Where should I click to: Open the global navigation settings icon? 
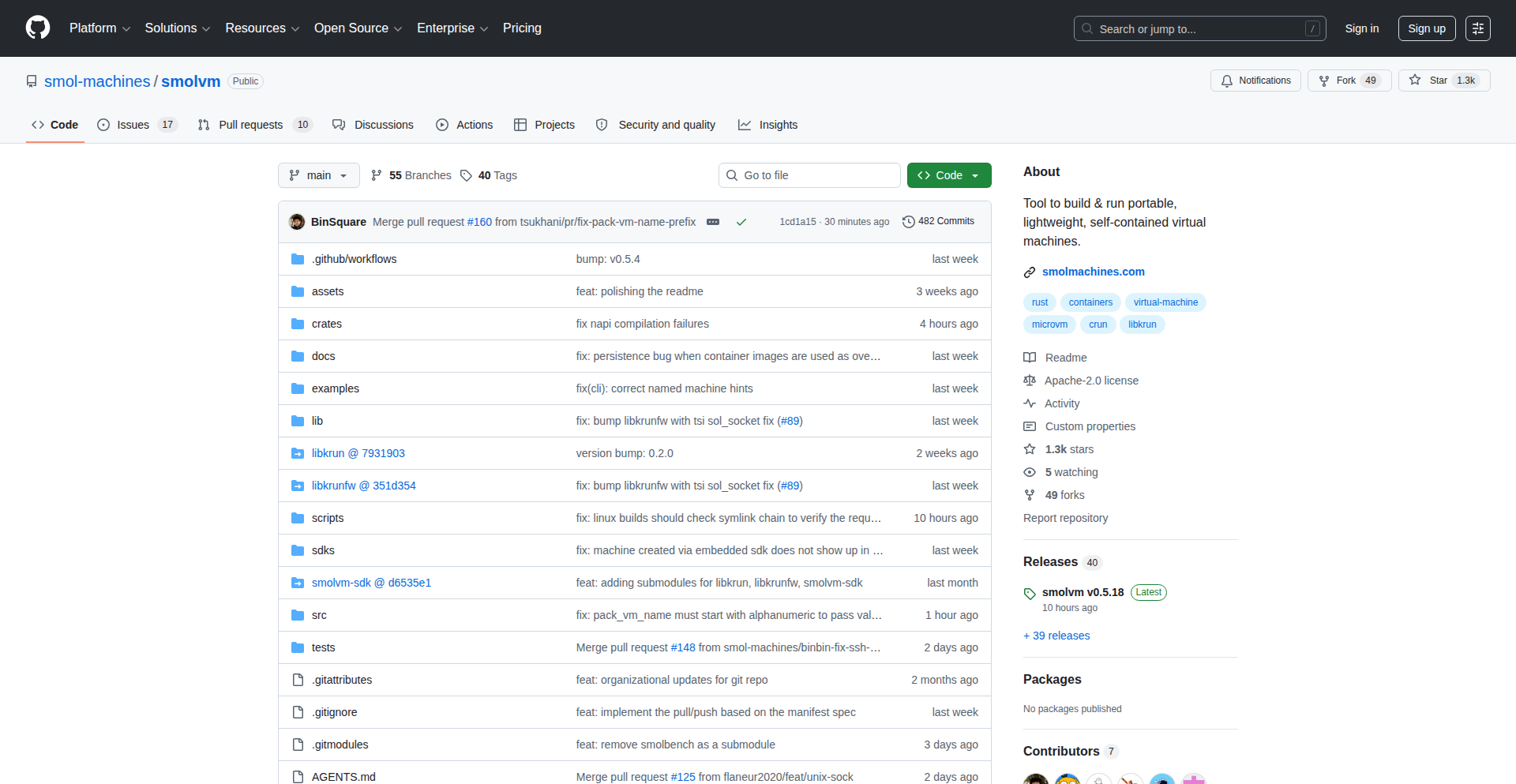[1477, 28]
